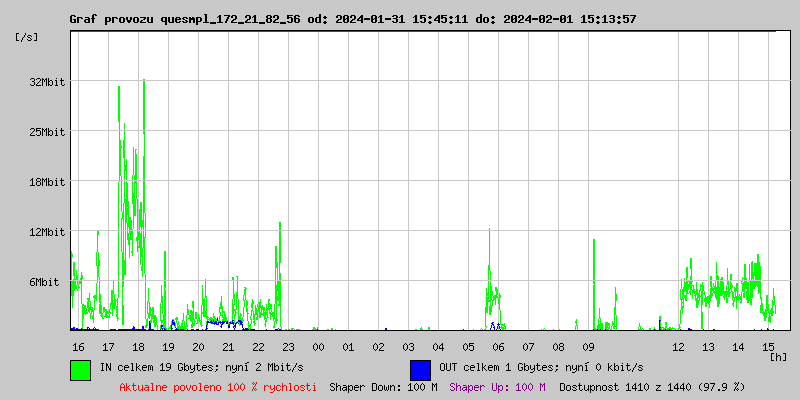Viewport: 800px width, 400px height.
Task: Click the 12Mbit y-axis label
Action: 47,232
